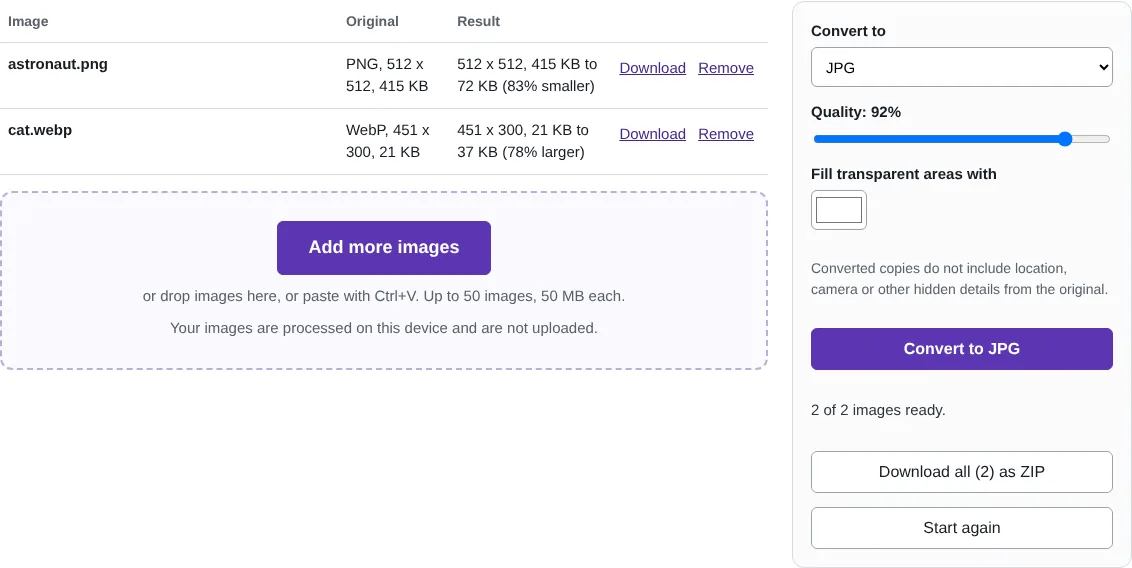Click the 'processed on this device' privacy note
The width and height of the screenshot is (1132, 568).
384,328
